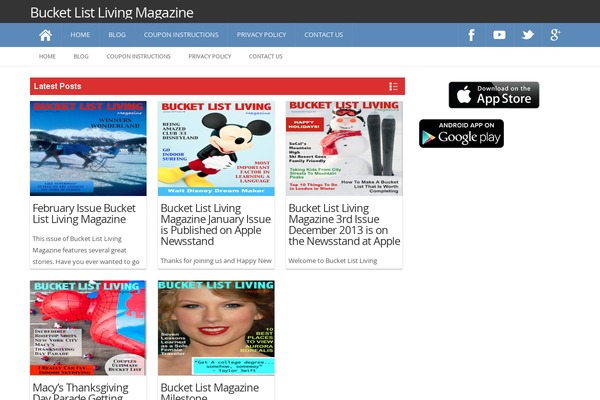Open CONTACT US in white secondary menu
The height and width of the screenshot is (400, 600).
266,57
